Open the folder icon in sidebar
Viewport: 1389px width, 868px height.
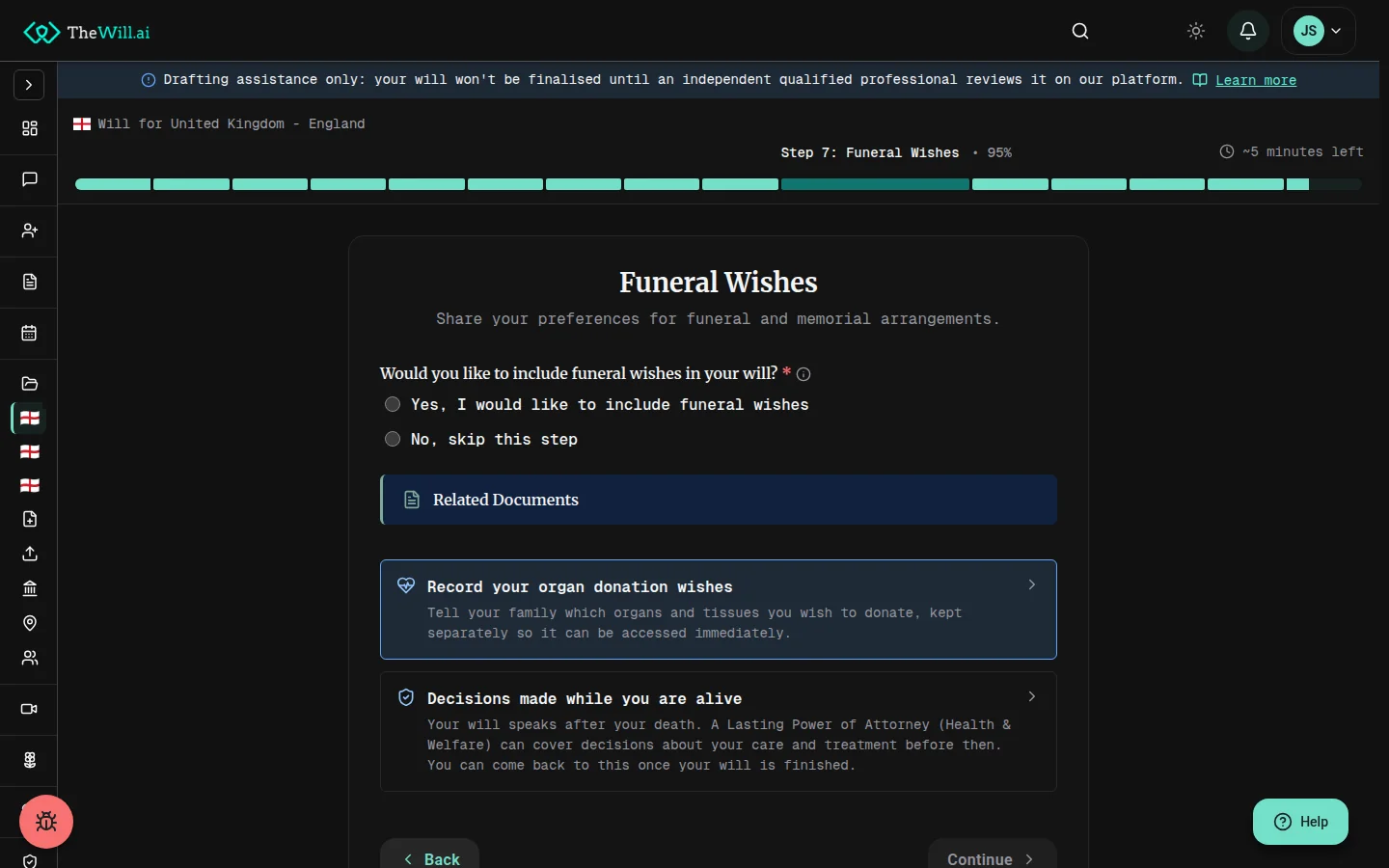coord(30,384)
